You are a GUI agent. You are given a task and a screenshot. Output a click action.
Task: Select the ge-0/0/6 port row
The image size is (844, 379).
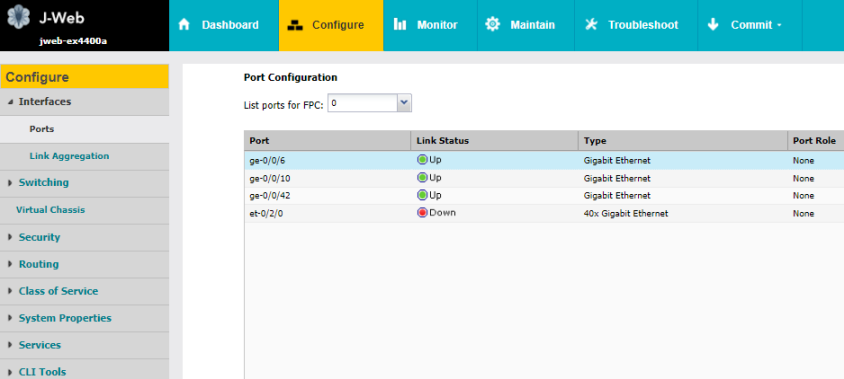[544, 160]
